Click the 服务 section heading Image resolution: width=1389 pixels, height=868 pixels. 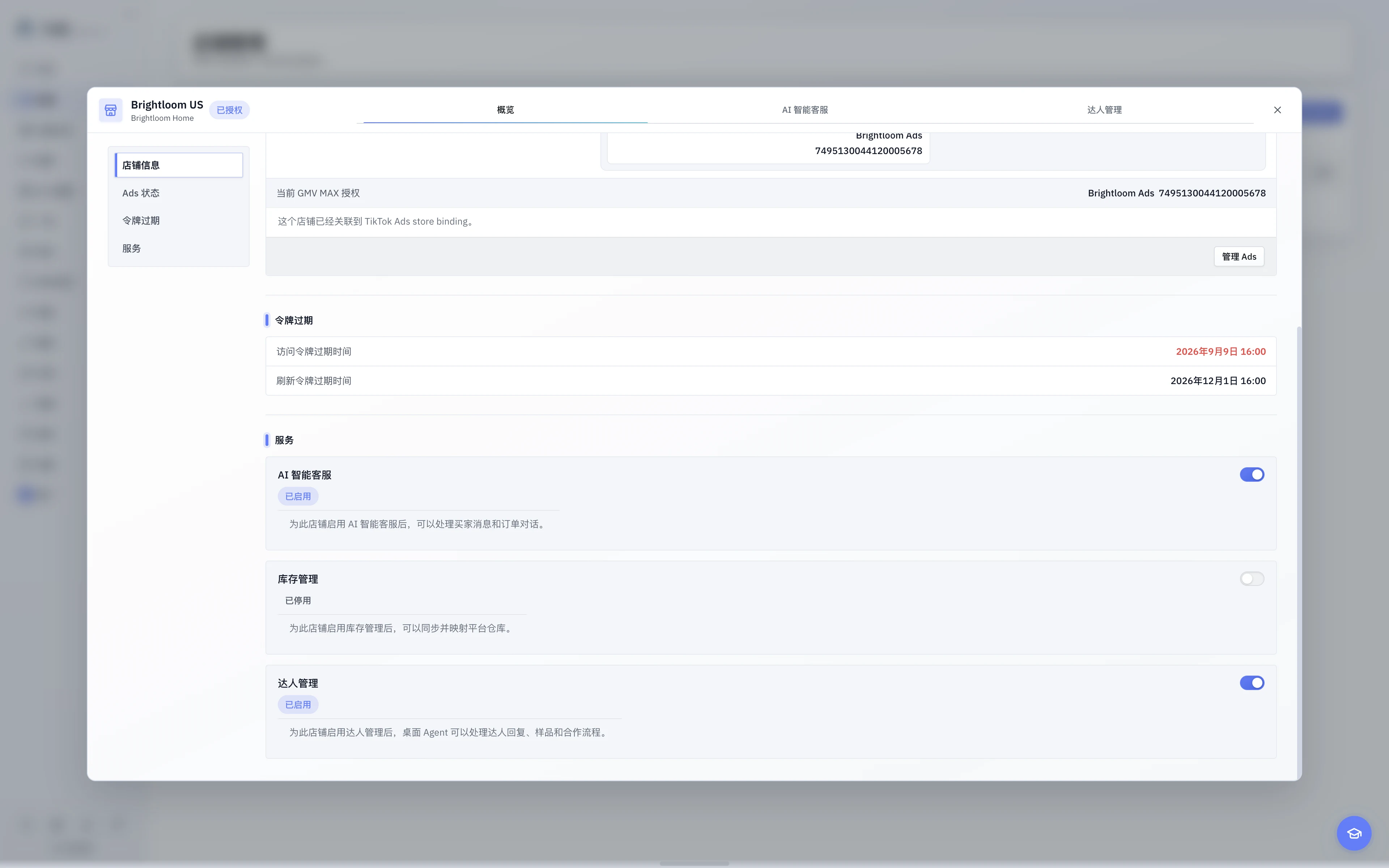284,440
